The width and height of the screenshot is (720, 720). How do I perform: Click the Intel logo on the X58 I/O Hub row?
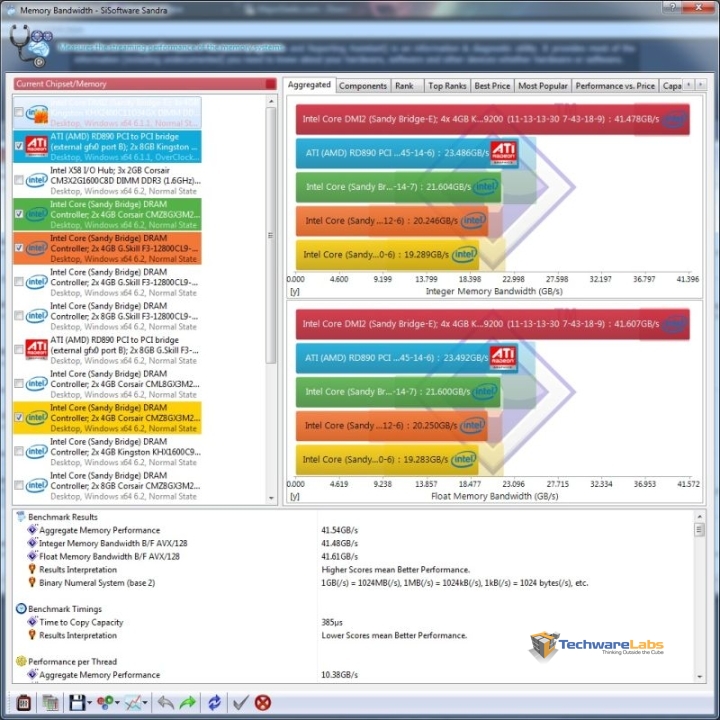[37, 180]
